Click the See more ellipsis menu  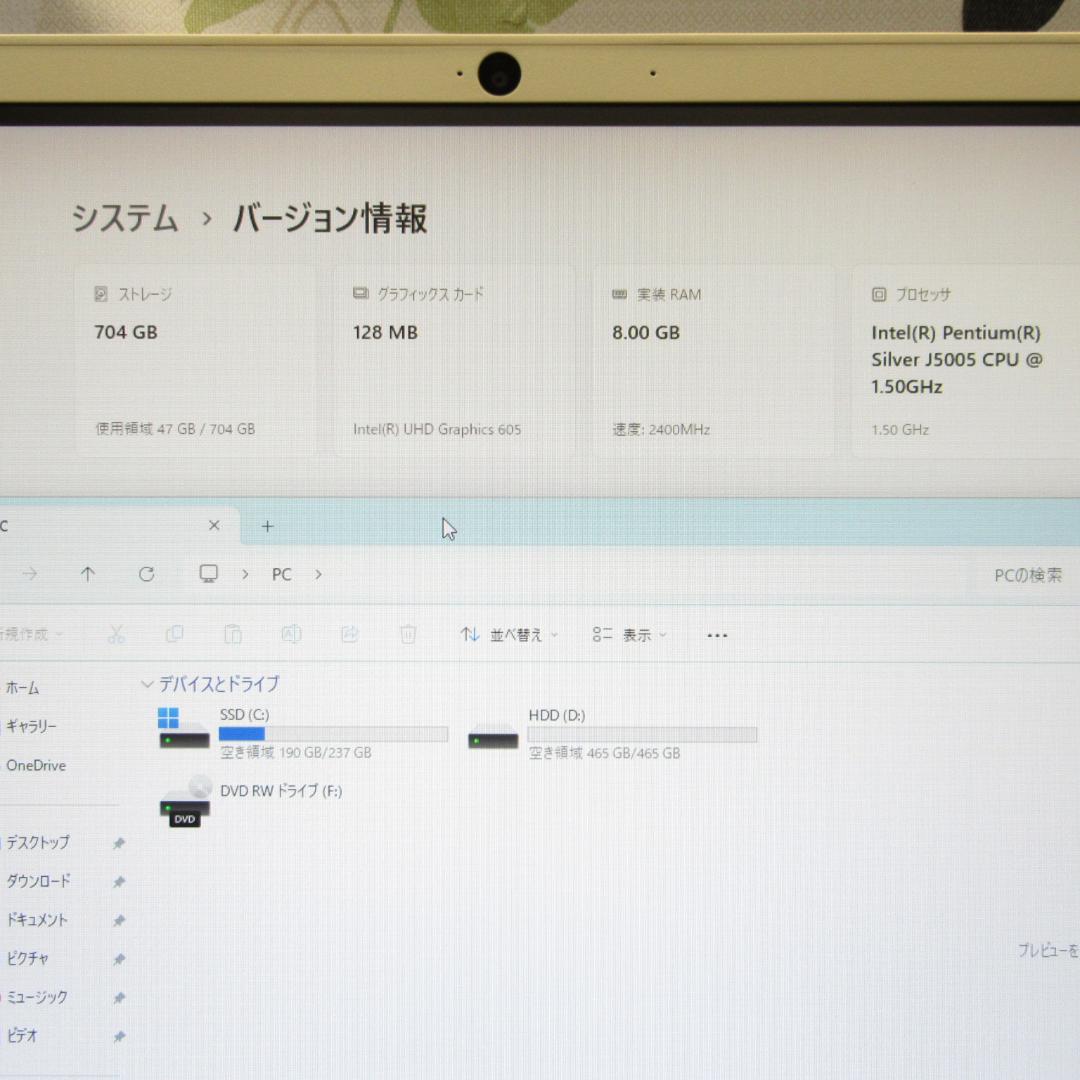click(x=716, y=634)
